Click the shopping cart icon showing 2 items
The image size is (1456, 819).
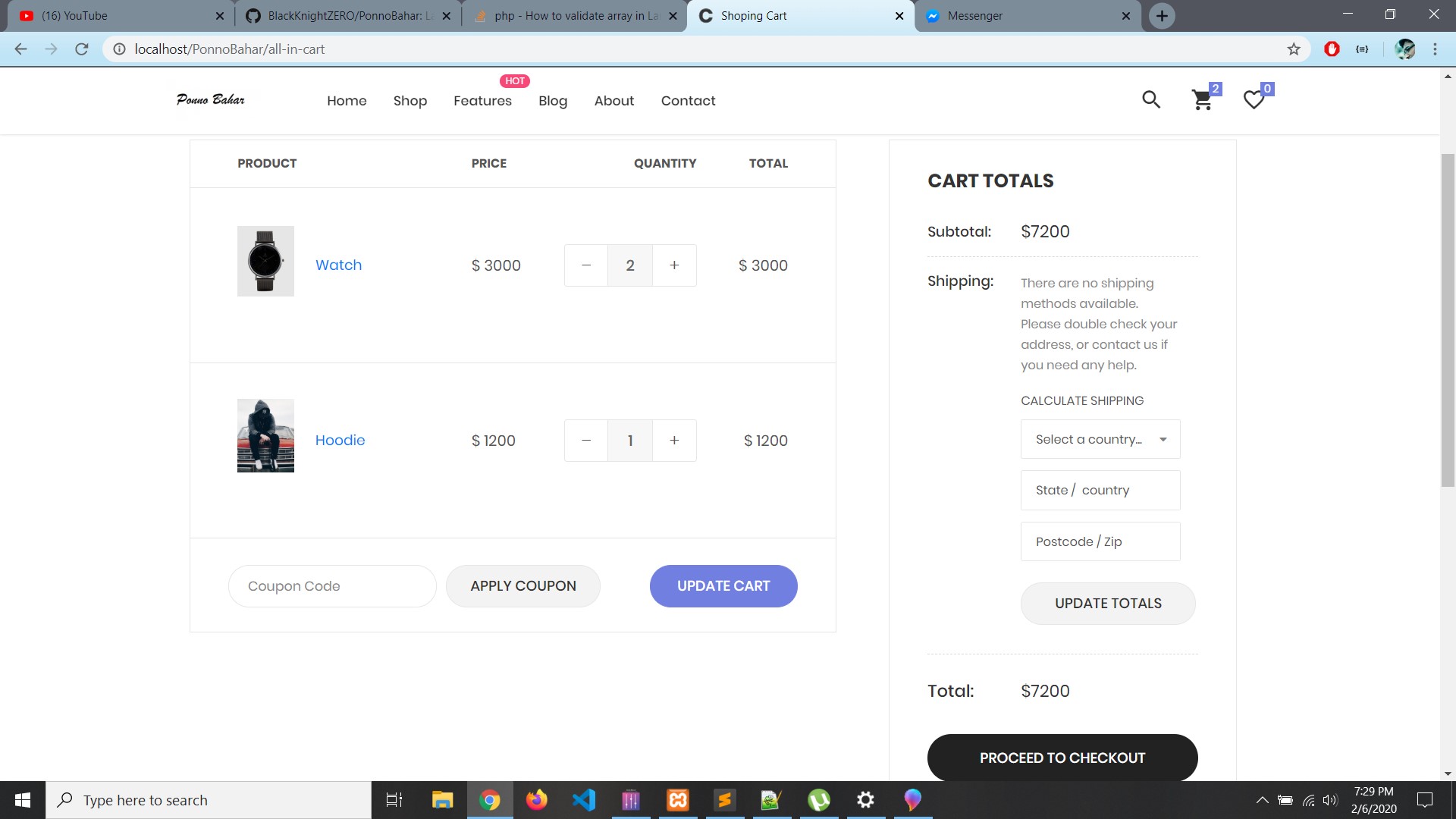[1203, 99]
